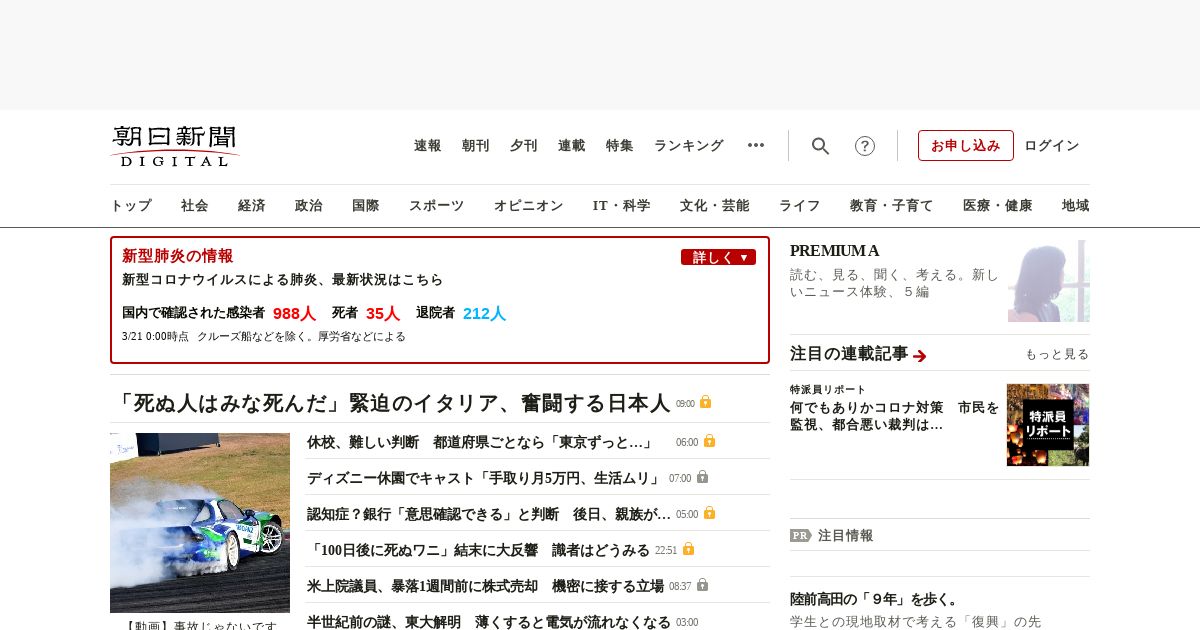The height and width of the screenshot is (630, 1200).
Task: Select the オピニオン category tab
Action: [528, 206]
